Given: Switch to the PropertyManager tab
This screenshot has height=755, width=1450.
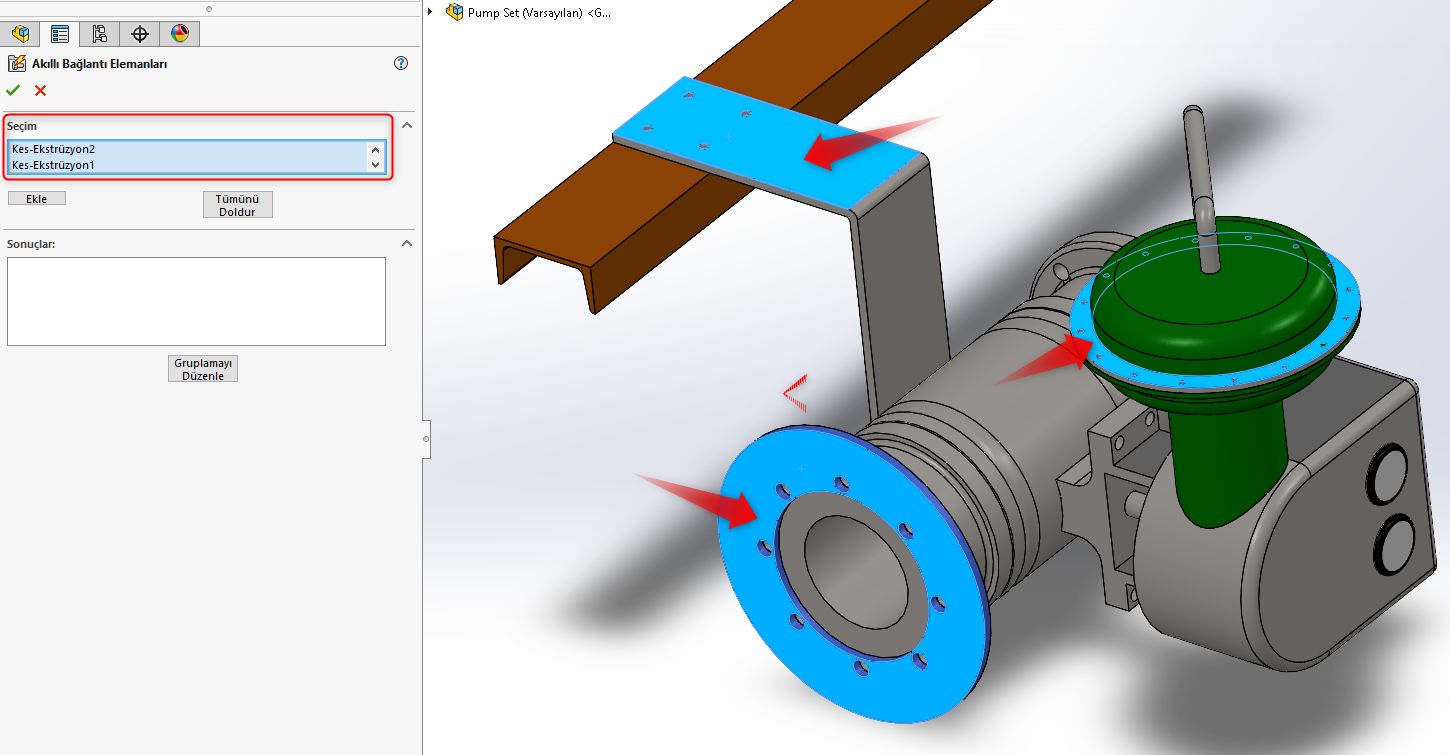Looking at the screenshot, I should tap(60, 33).
